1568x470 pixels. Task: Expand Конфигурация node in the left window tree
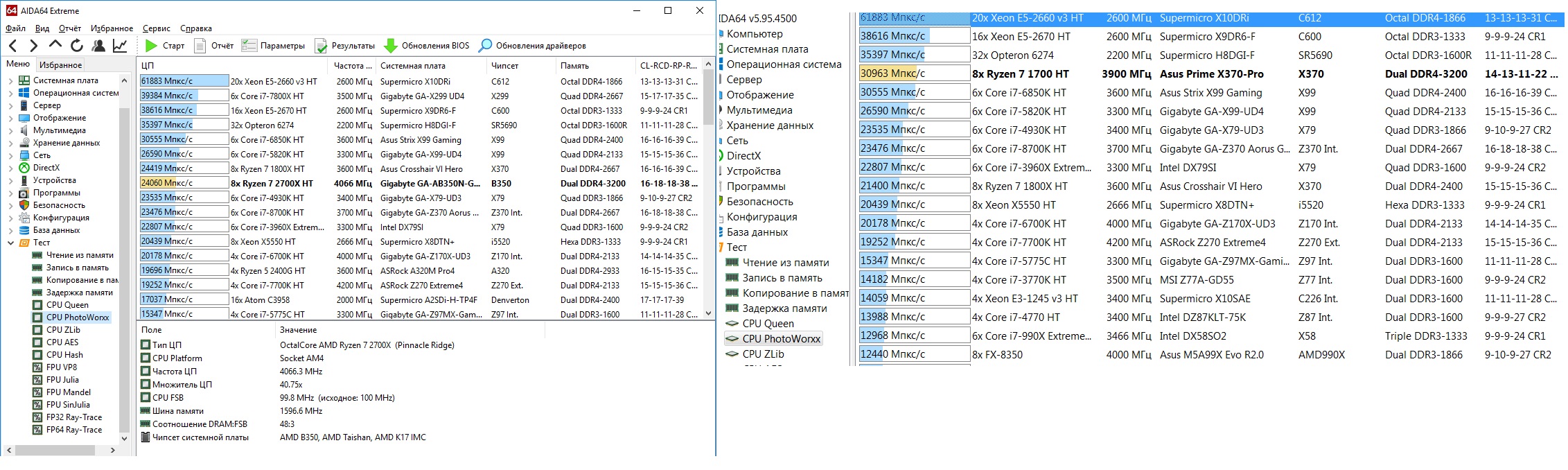coord(10,218)
